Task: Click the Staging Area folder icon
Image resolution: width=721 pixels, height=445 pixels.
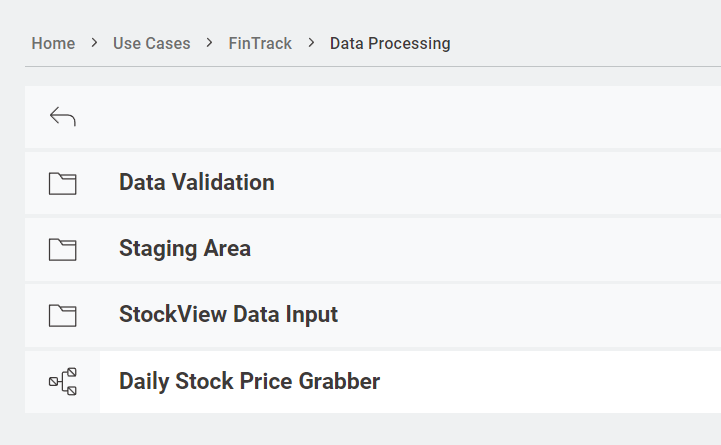Action: pyautogui.click(x=62, y=249)
